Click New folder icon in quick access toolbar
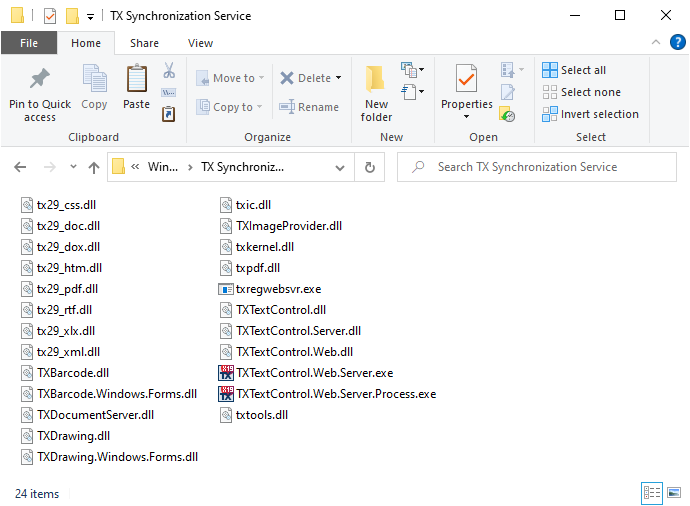 (x=72, y=16)
